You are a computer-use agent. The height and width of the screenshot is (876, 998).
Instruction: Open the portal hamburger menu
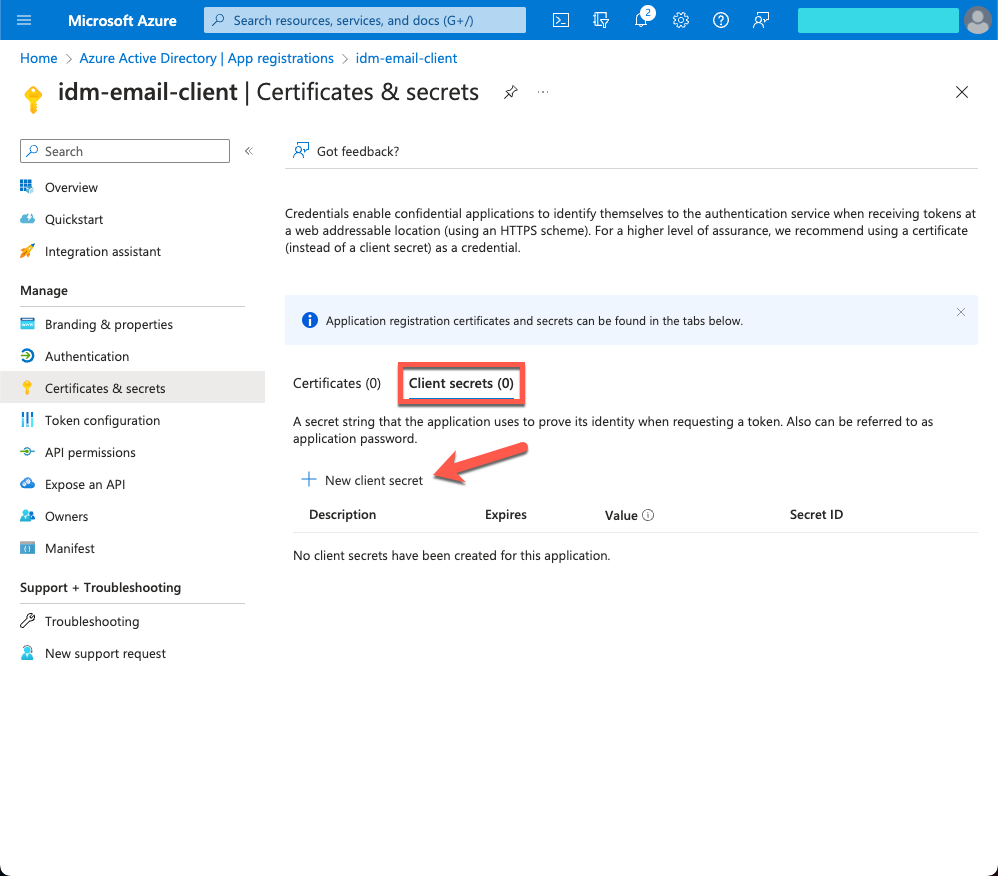tap(24, 20)
